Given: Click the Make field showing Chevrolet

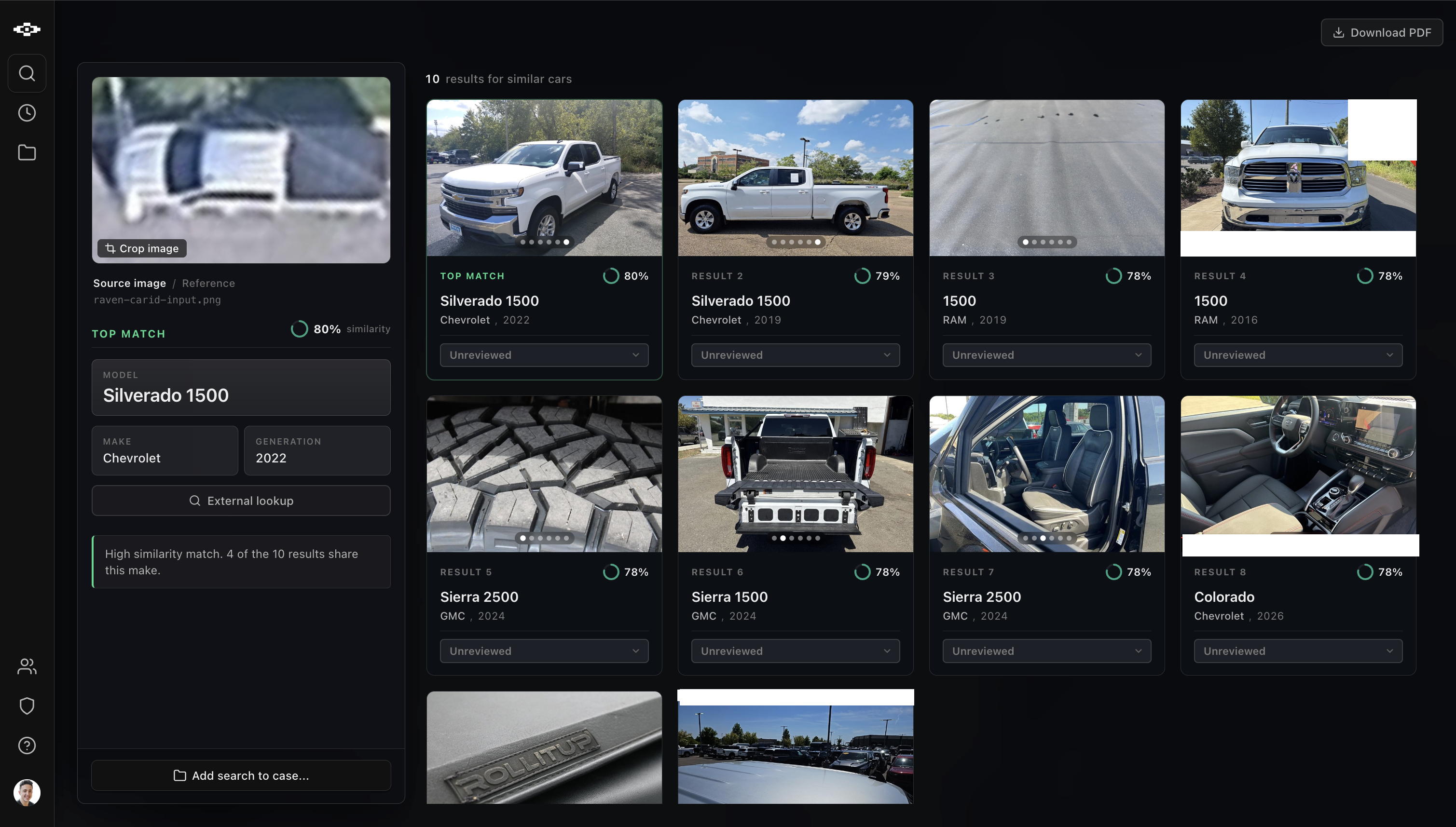Looking at the screenshot, I should tap(165, 450).
